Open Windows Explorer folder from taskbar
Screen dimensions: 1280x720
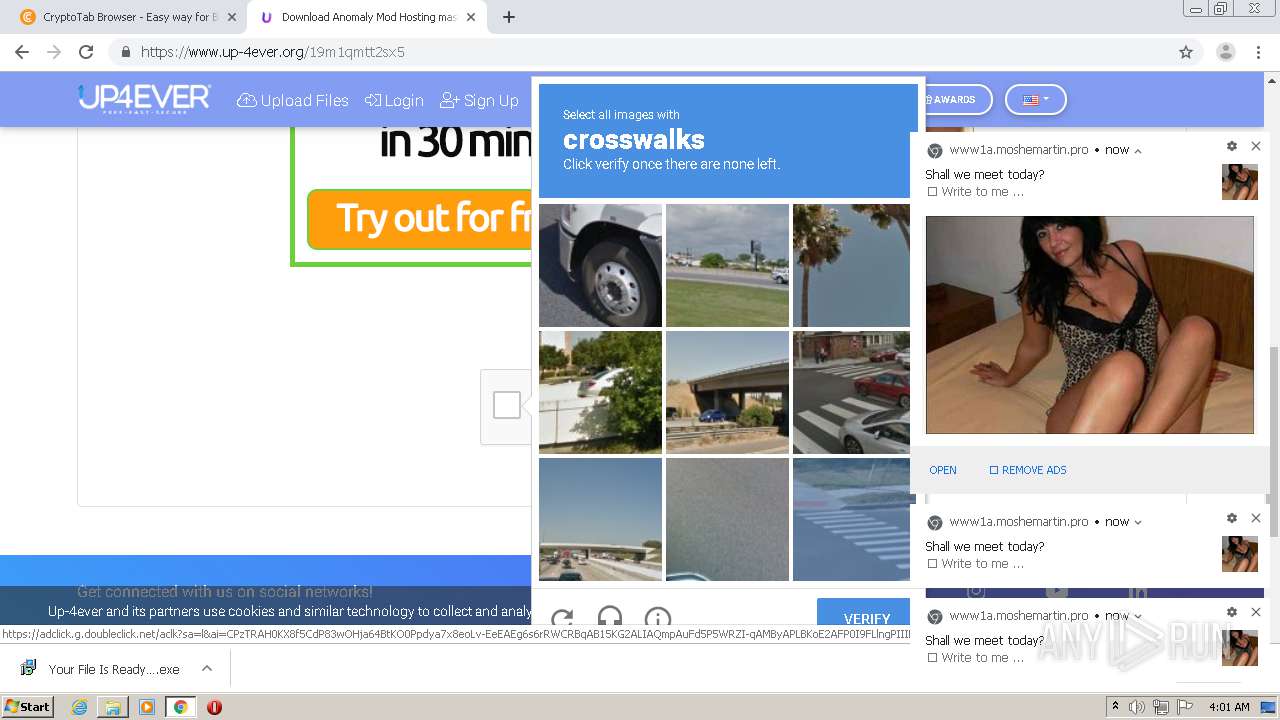[x=113, y=707]
